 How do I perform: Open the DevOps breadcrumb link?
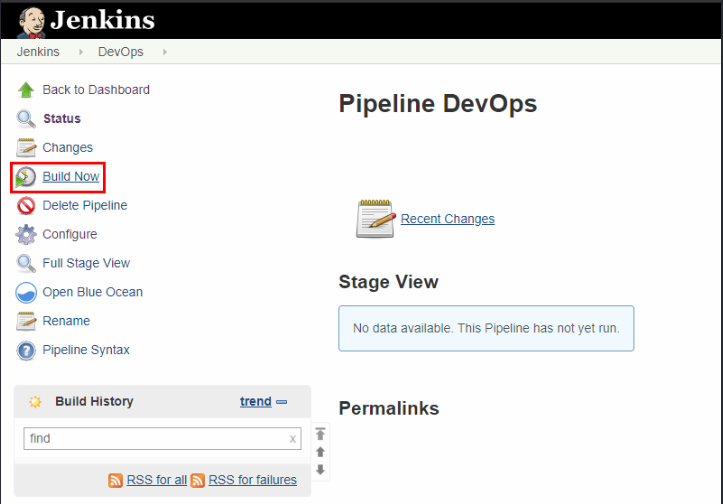121,52
